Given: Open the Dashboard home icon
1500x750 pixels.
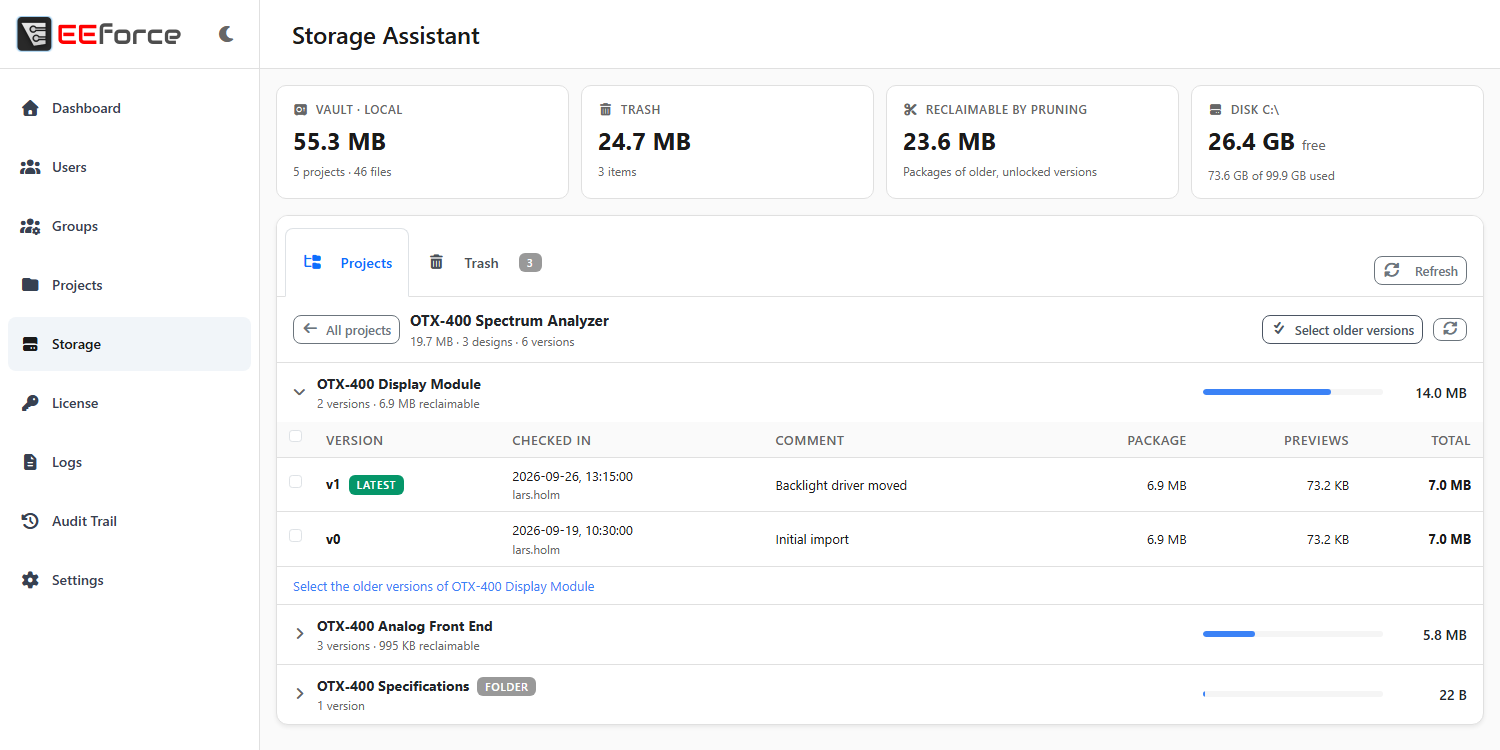Looking at the screenshot, I should coord(30,108).
